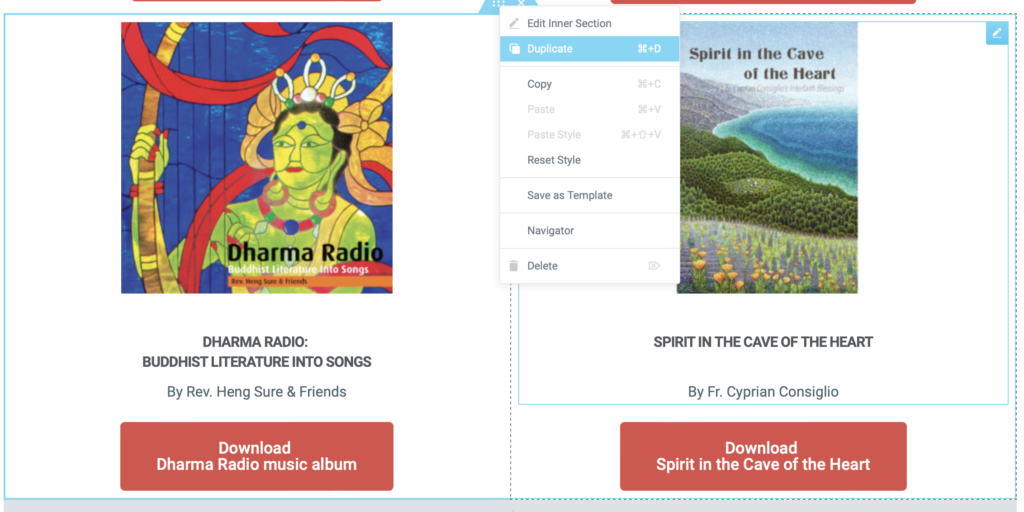
Task: Click the Dharma Radio Buddhist Literature heading
Action: (257, 352)
